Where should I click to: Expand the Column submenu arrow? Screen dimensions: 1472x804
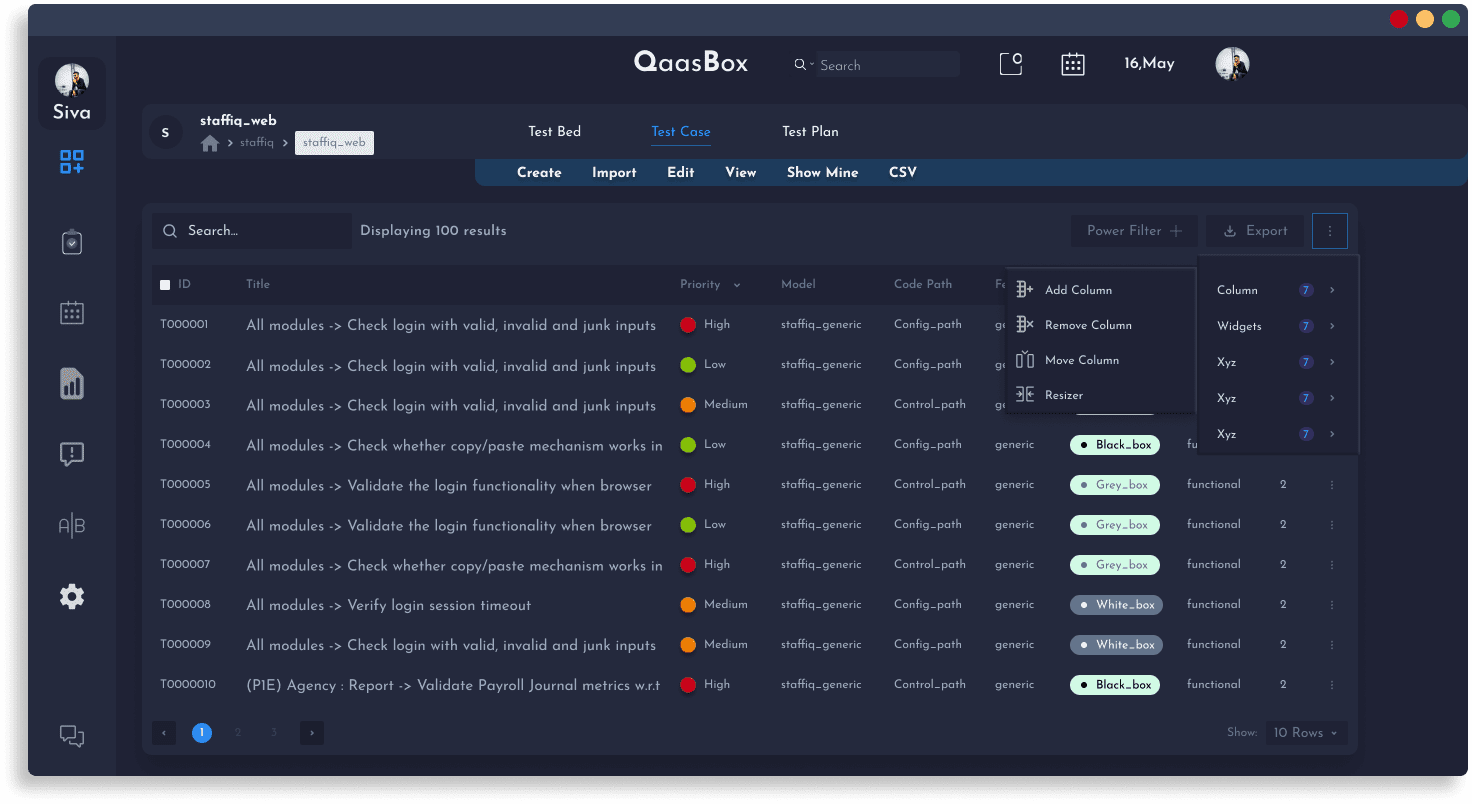[x=1332, y=290]
